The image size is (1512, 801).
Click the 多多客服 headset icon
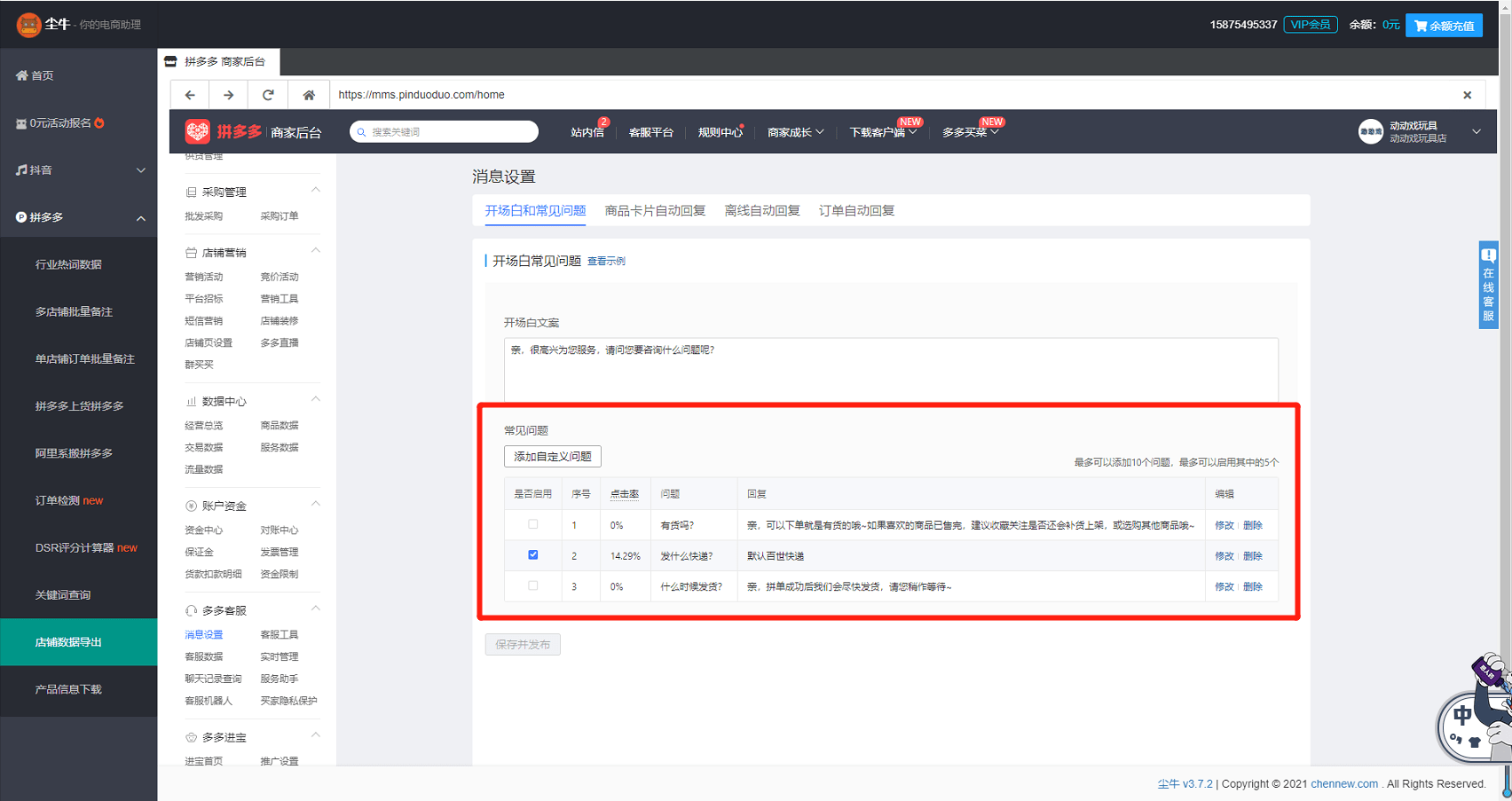pyautogui.click(x=191, y=611)
